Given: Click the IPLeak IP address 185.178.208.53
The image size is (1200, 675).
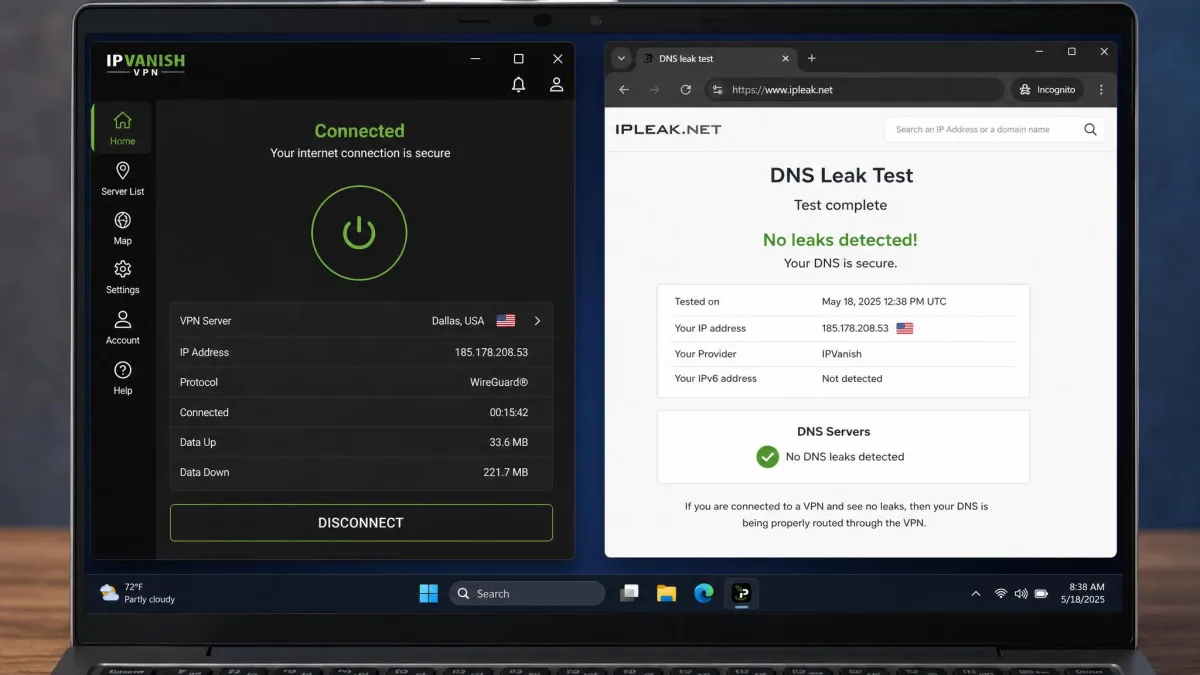Looking at the screenshot, I should click(855, 328).
